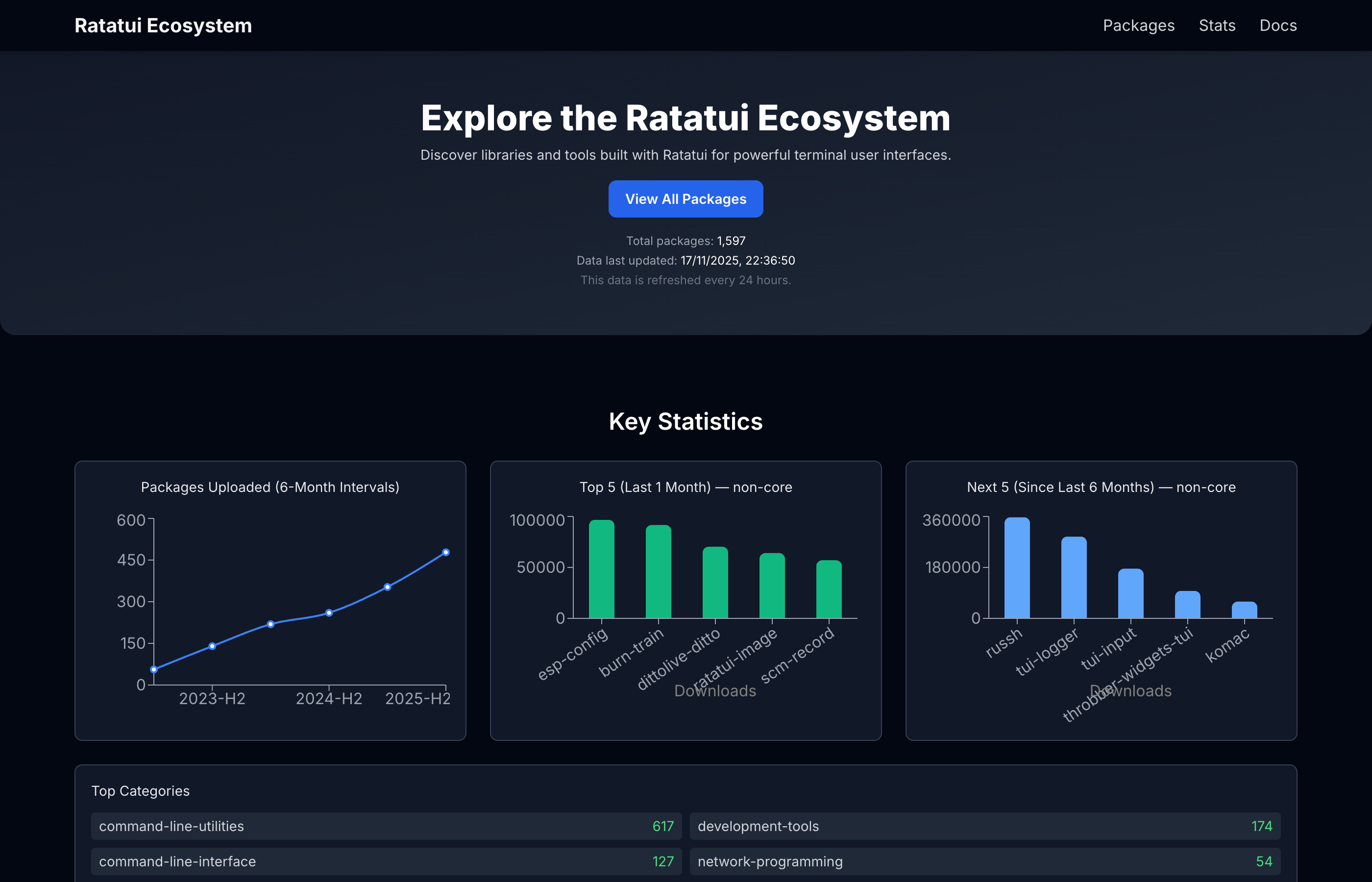Select the command-line-utilities category row
The width and height of the screenshot is (1372, 882).
click(x=386, y=826)
